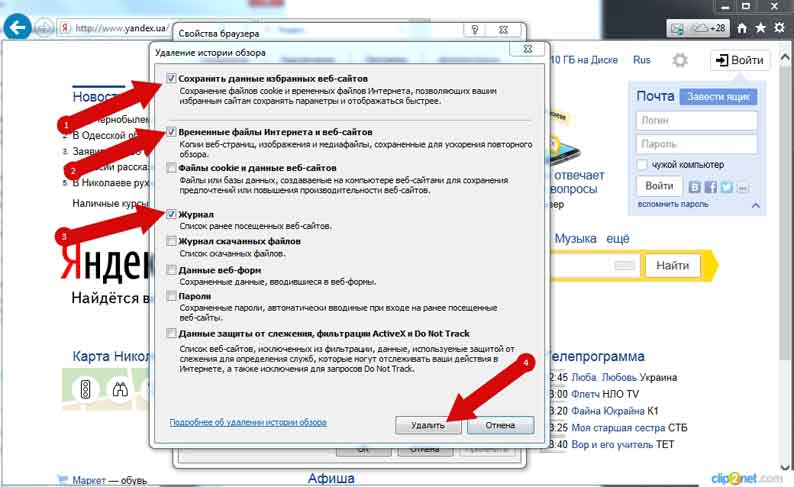Click in the Пароль input field
Viewport: 794px width, 487px height.
tap(696, 144)
